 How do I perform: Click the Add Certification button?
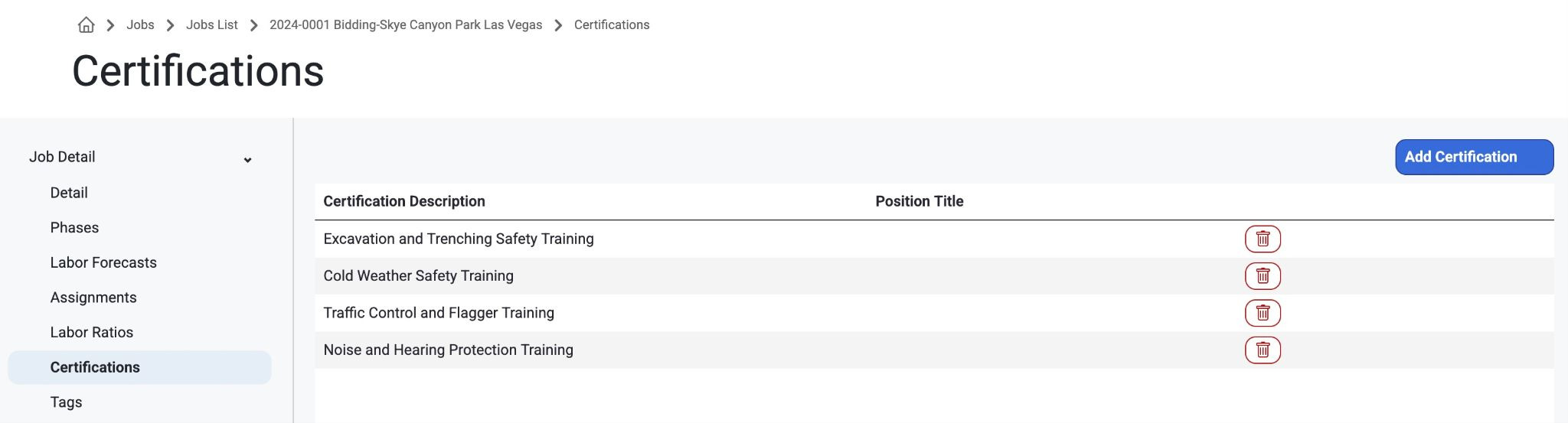(x=1474, y=157)
